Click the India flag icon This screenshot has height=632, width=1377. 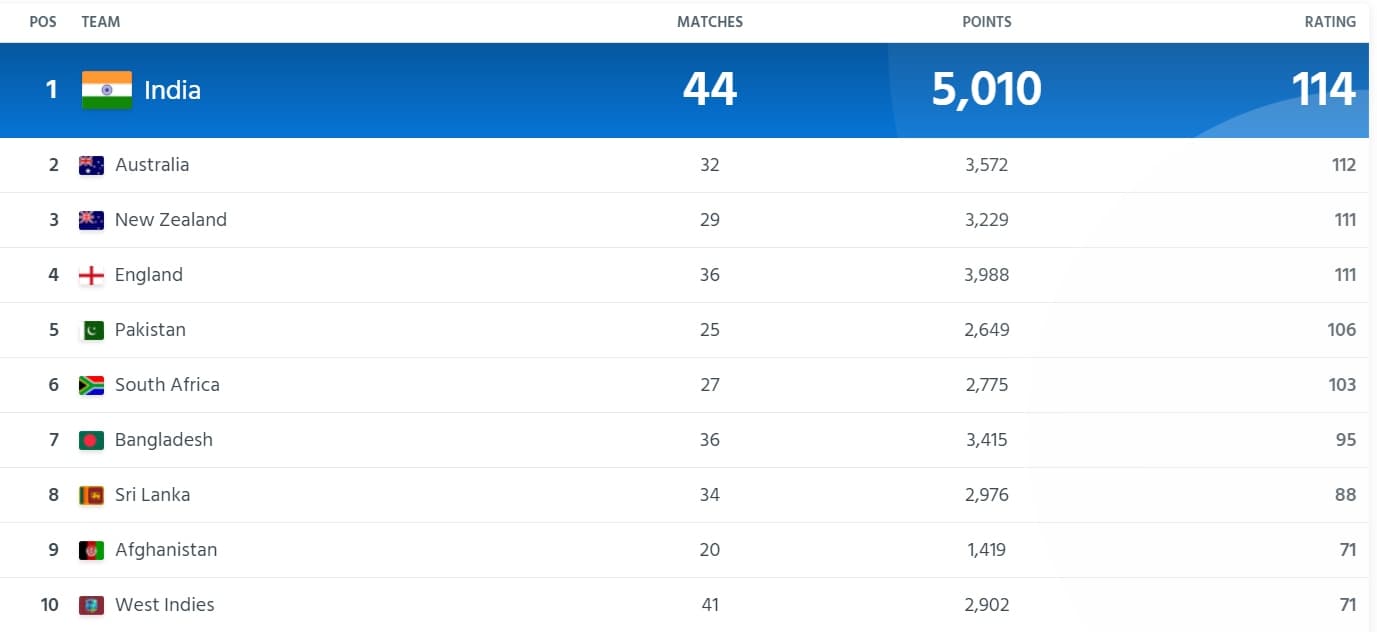click(x=107, y=90)
